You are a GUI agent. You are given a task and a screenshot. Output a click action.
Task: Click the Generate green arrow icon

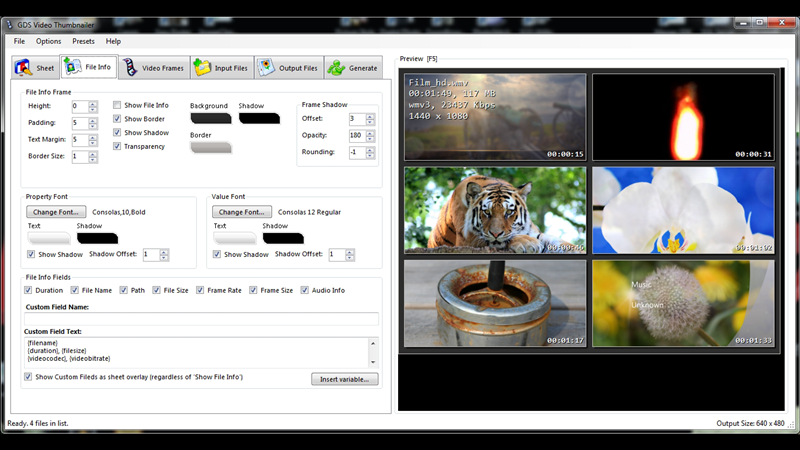coord(336,67)
